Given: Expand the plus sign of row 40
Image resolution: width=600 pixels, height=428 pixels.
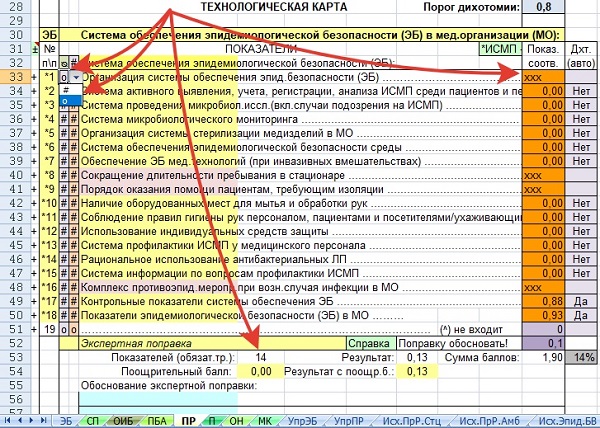Looking at the screenshot, I should (34, 175).
